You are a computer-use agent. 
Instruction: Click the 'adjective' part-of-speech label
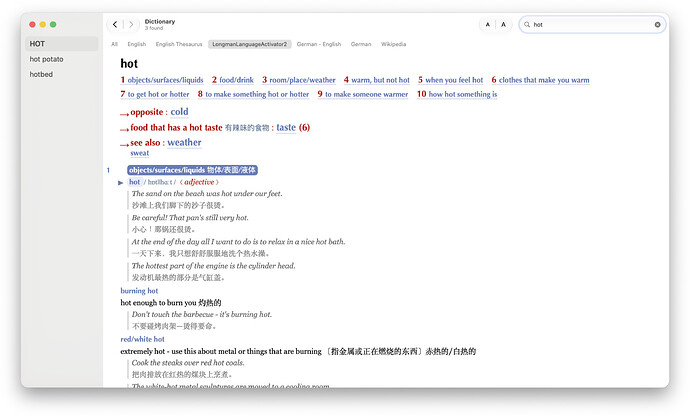click(199, 182)
